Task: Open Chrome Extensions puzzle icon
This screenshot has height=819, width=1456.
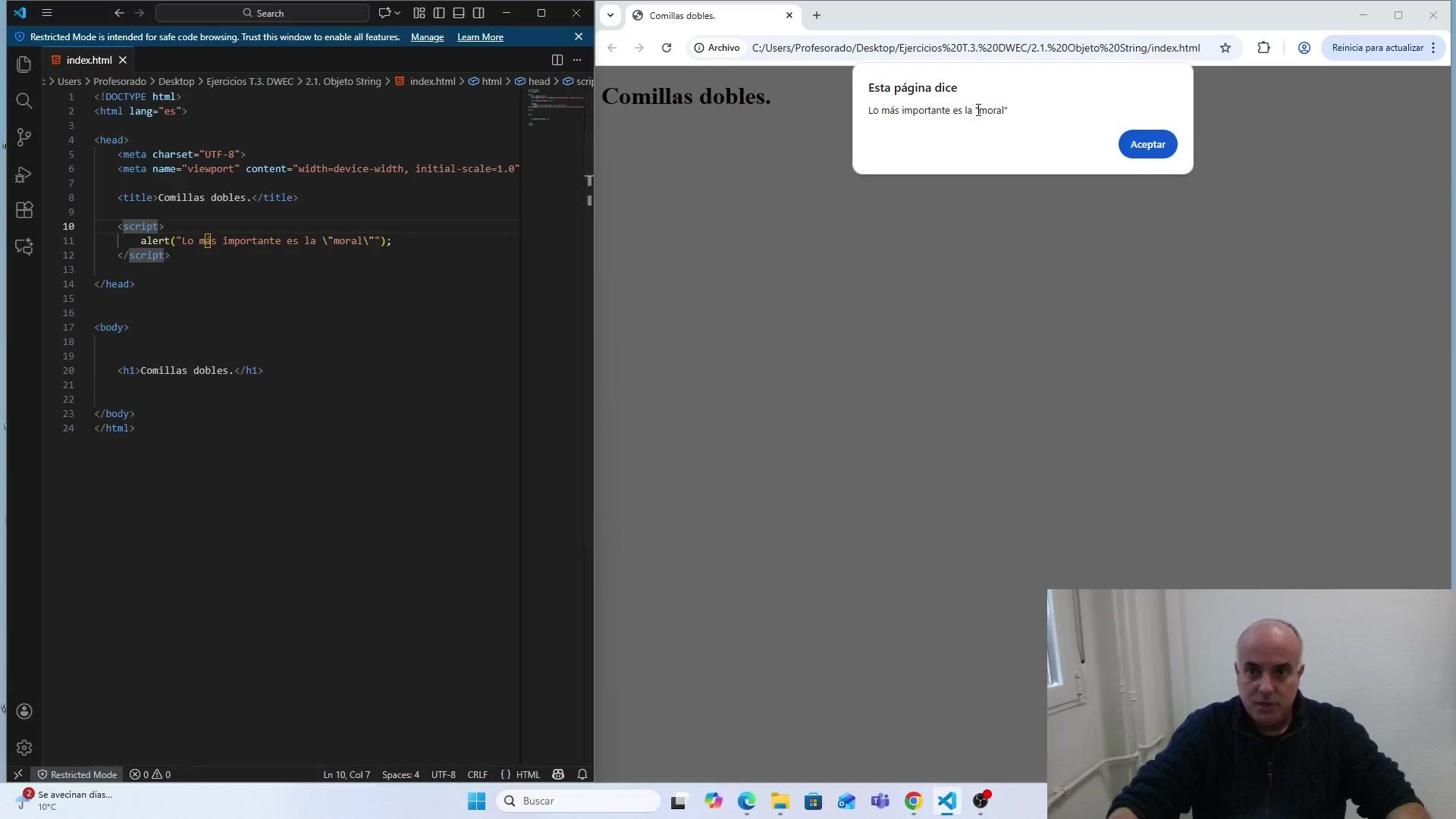Action: coord(1263,48)
